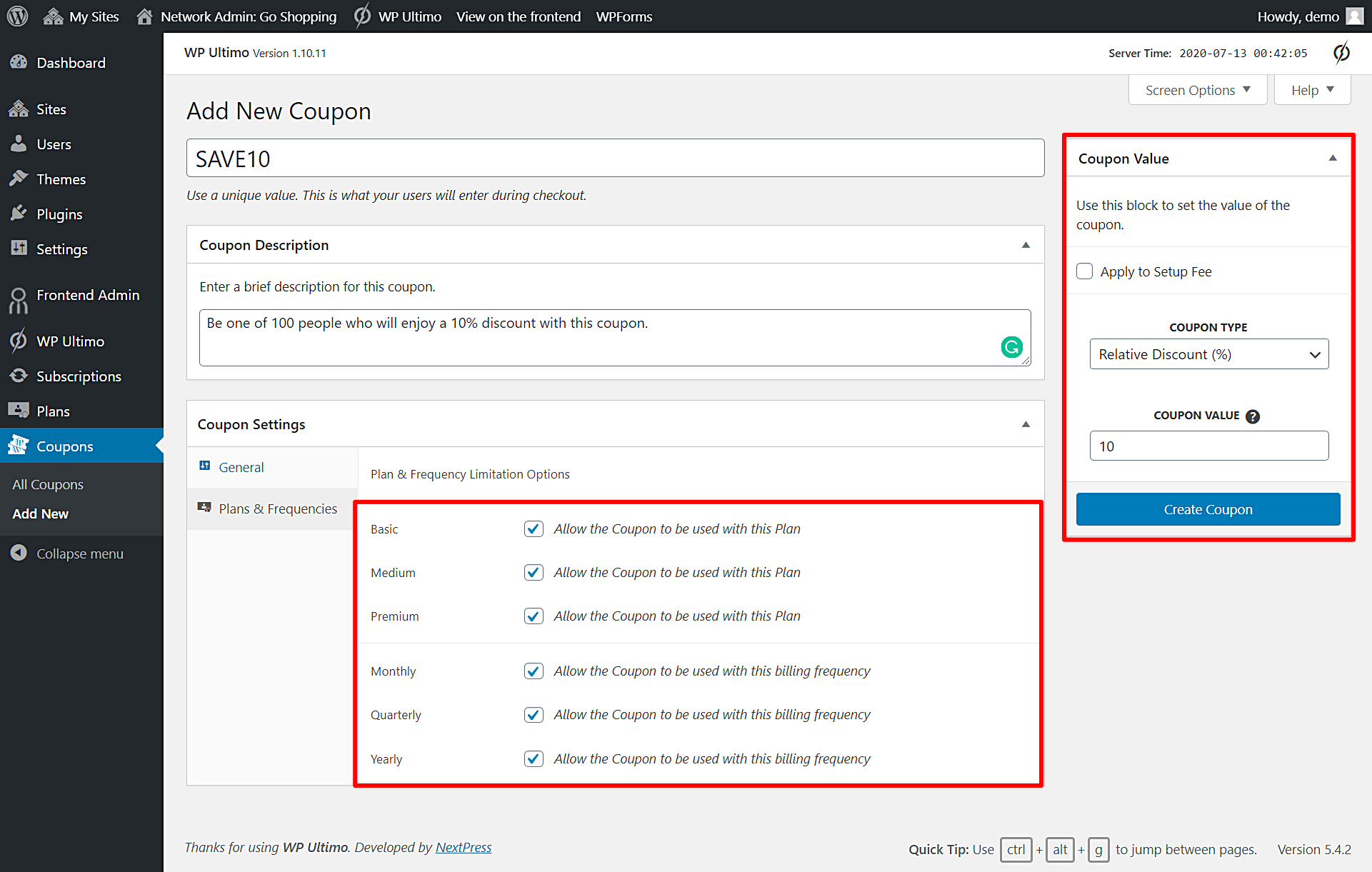The image size is (1372, 872).
Task: Click the coupon description textarea
Action: (x=615, y=337)
